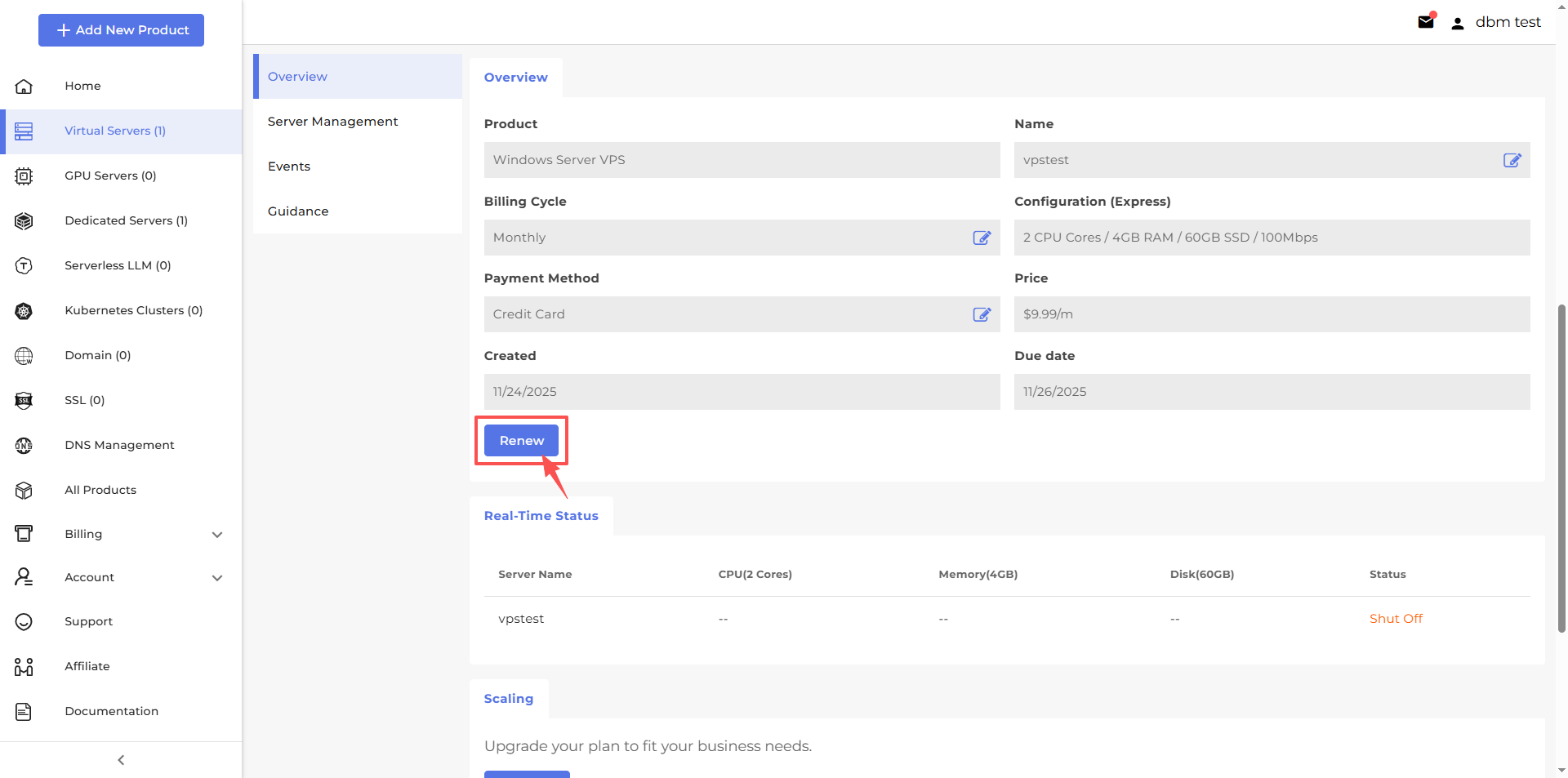Open the Overview side tab

(358, 76)
